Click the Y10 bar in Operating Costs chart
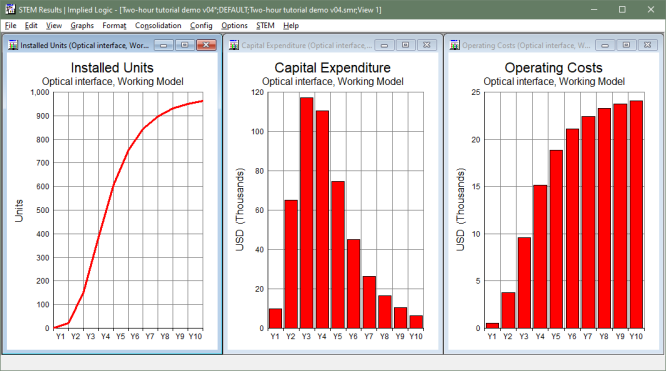Screen dimensions: 666x371 click(x=636, y=215)
